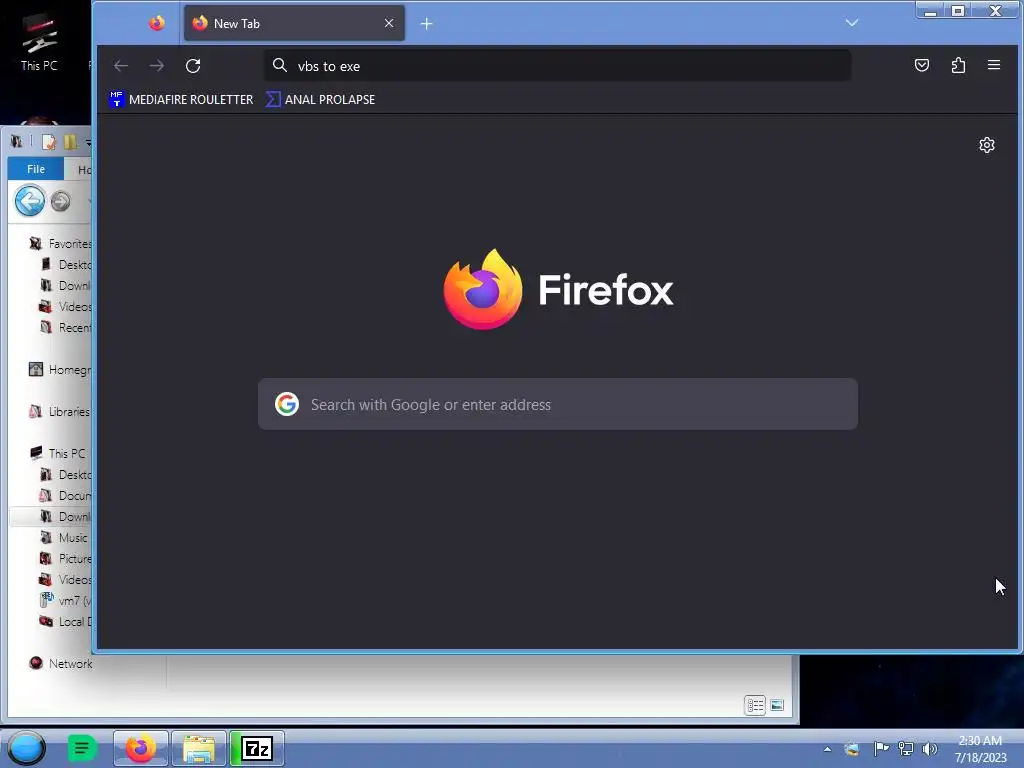
Task: Show hidden tray icons arrow
Action: (x=827, y=749)
